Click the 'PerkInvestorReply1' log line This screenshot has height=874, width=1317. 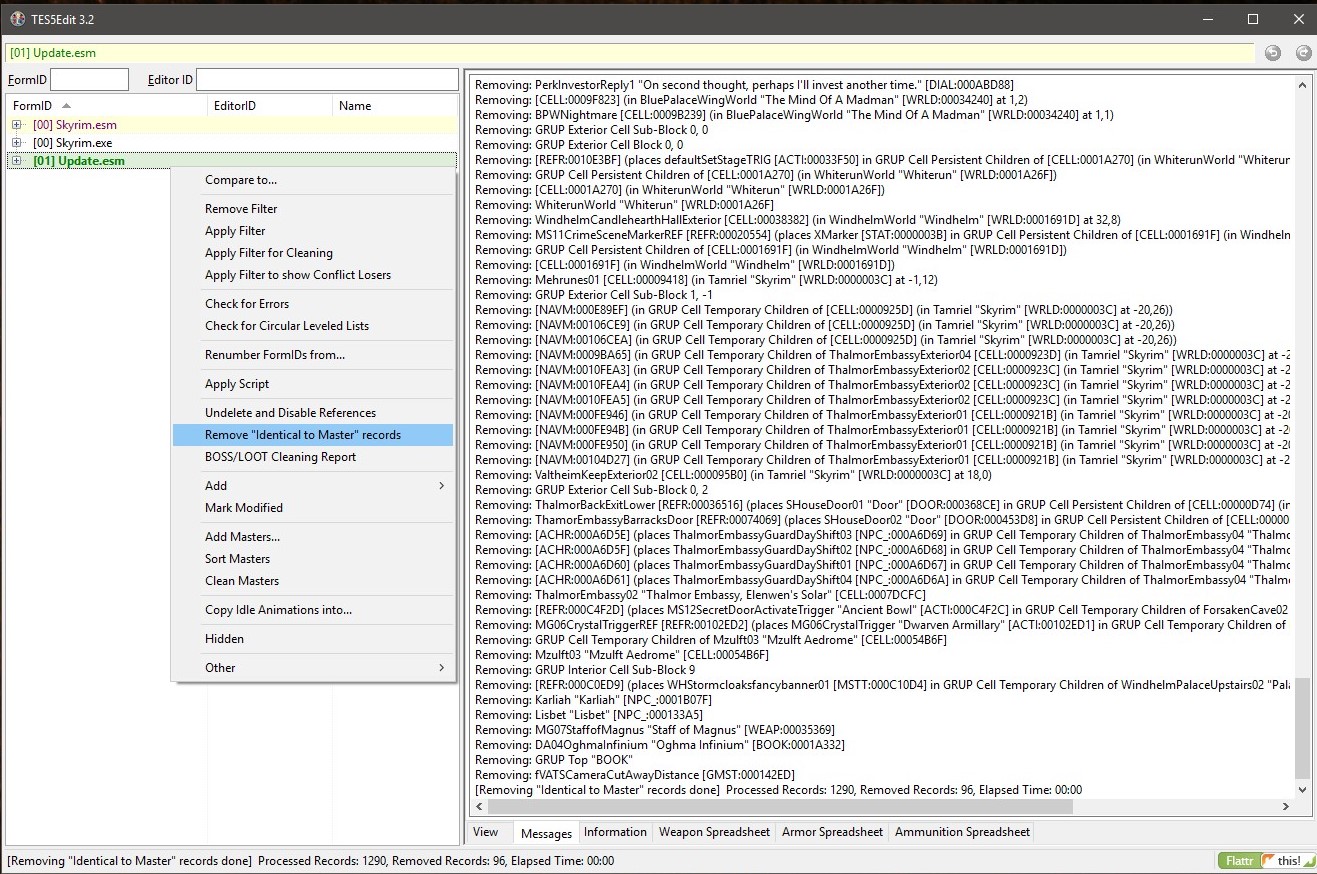point(744,85)
